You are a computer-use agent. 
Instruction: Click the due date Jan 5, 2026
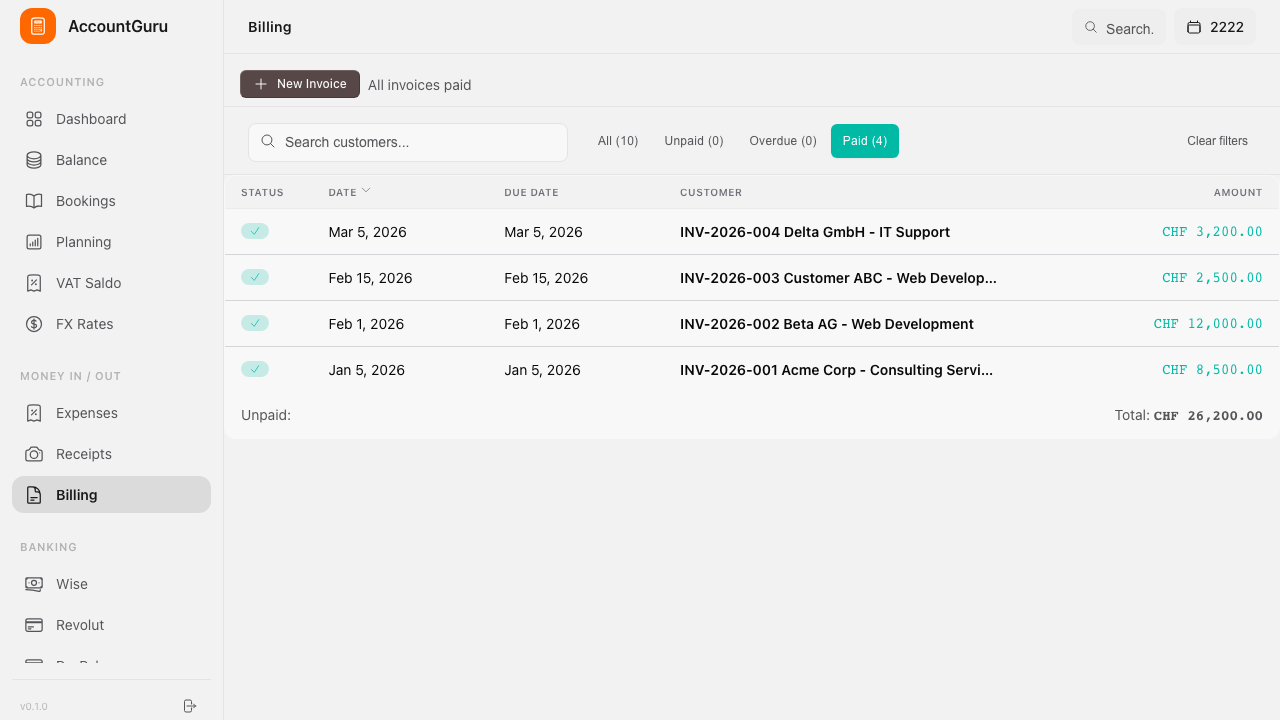coord(542,370)
